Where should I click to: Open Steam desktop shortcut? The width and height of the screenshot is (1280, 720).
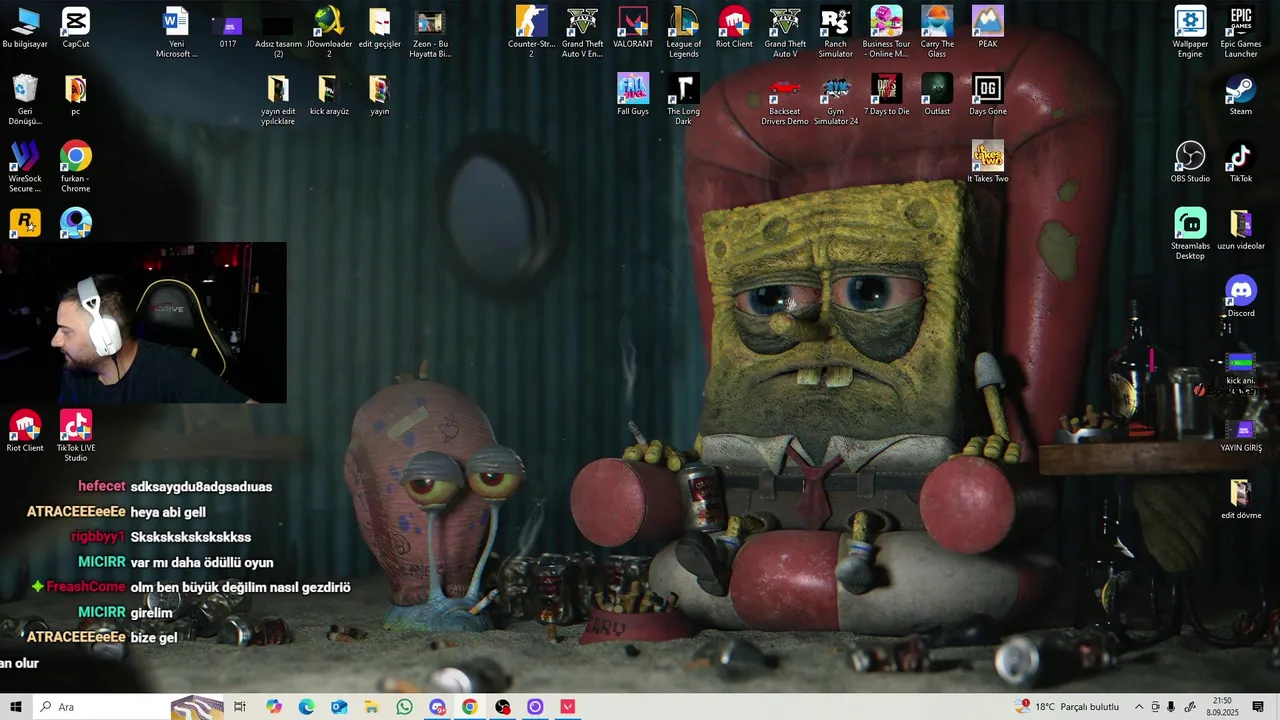click(1241, 95)
